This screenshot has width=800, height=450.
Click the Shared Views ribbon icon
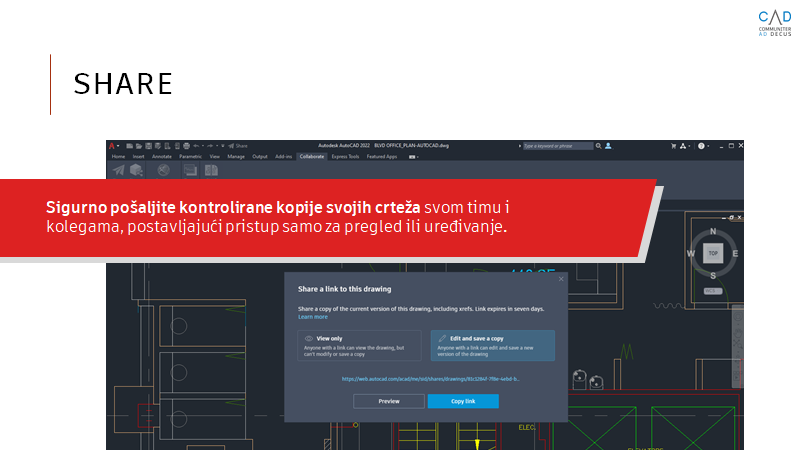click(x=136, y=170)
